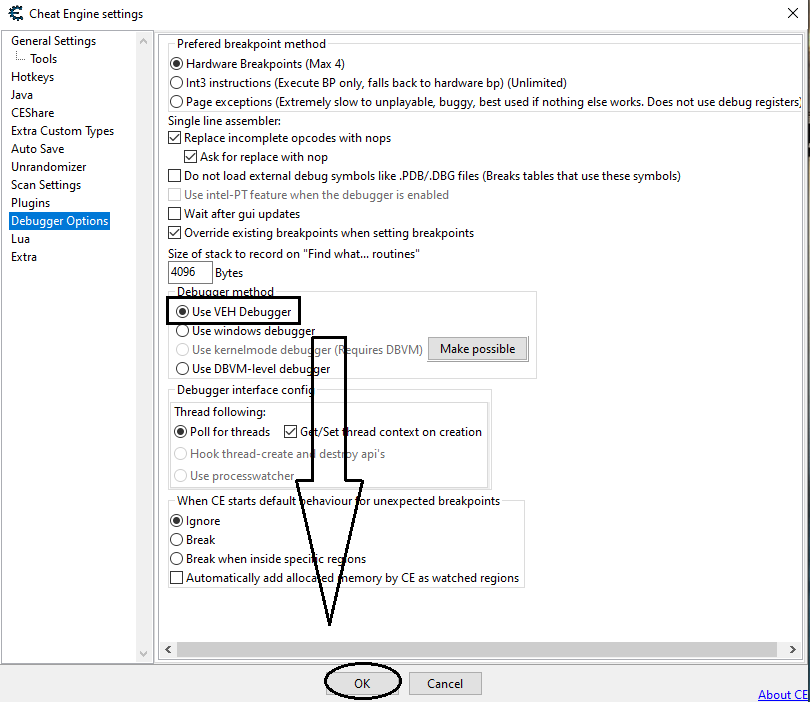Click the OK button
Image resolution: width=810 pixels, height=702 pixels.
click(x=362, y=683)
